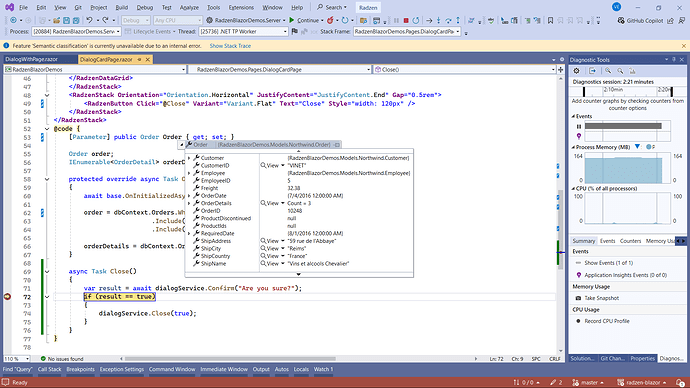Click the Navigate Backward icon

(x=14, y=20)
